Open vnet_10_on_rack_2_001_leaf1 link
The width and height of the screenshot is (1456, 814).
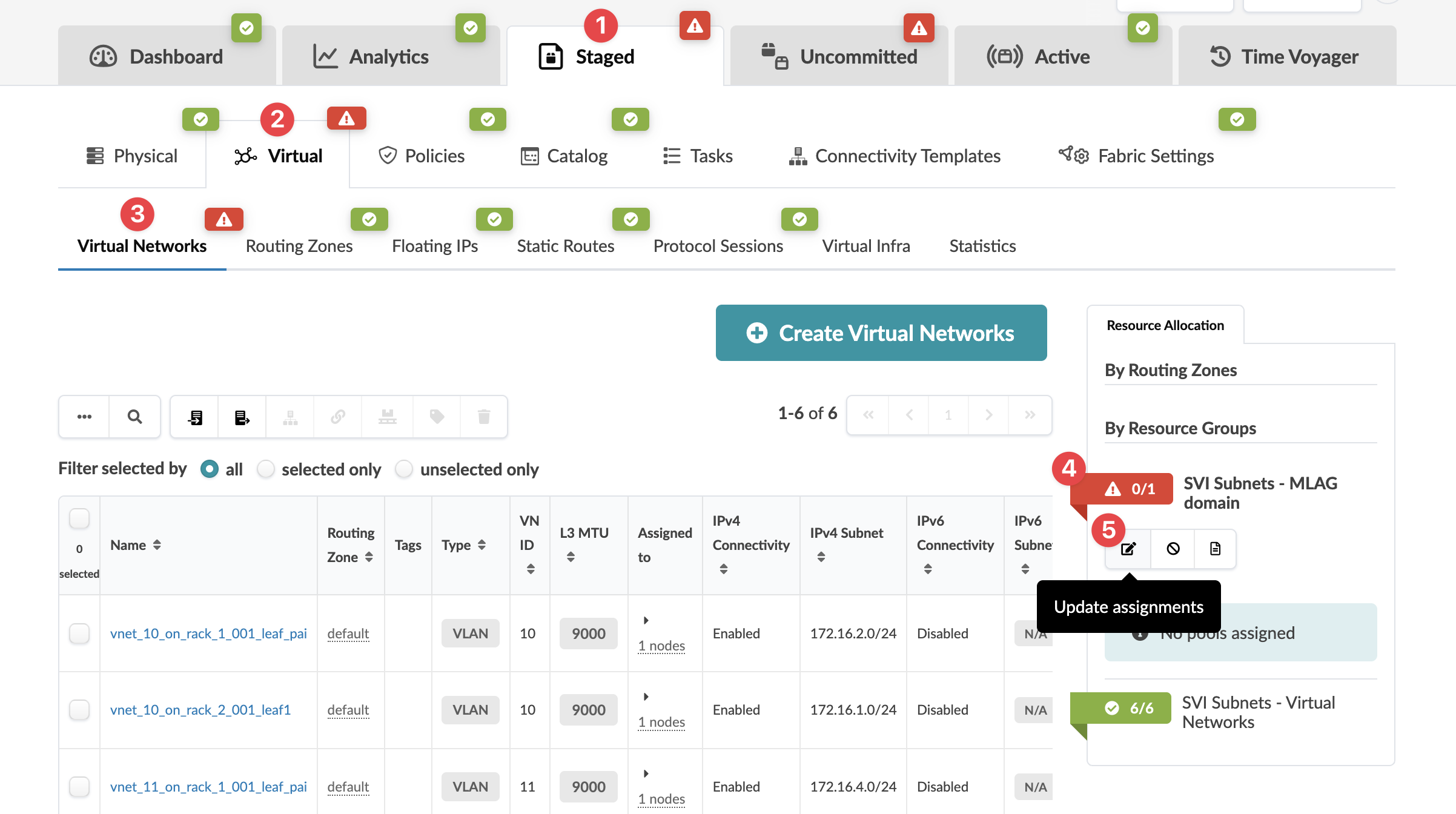(x=200, y=709)
